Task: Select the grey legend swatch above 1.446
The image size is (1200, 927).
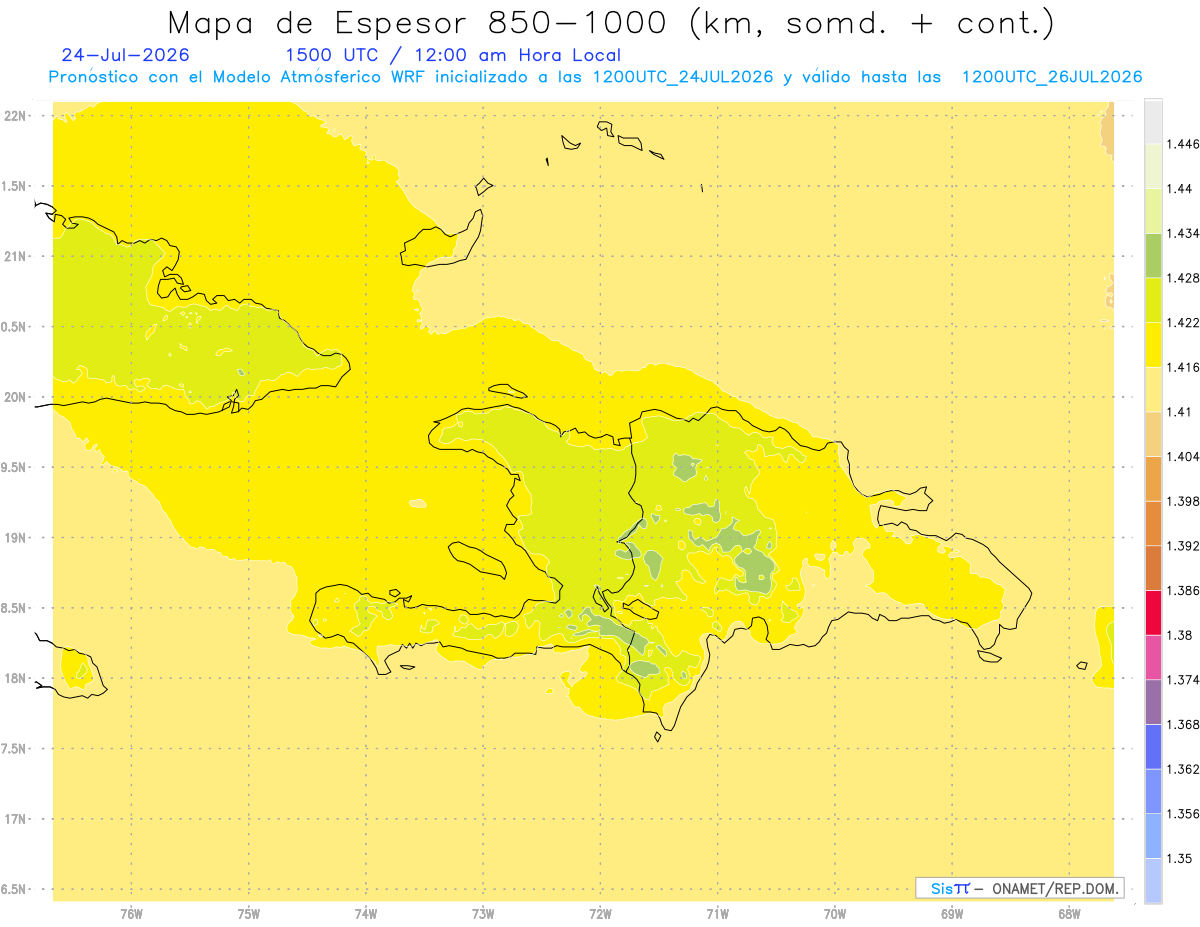Action: [1153, 122]
